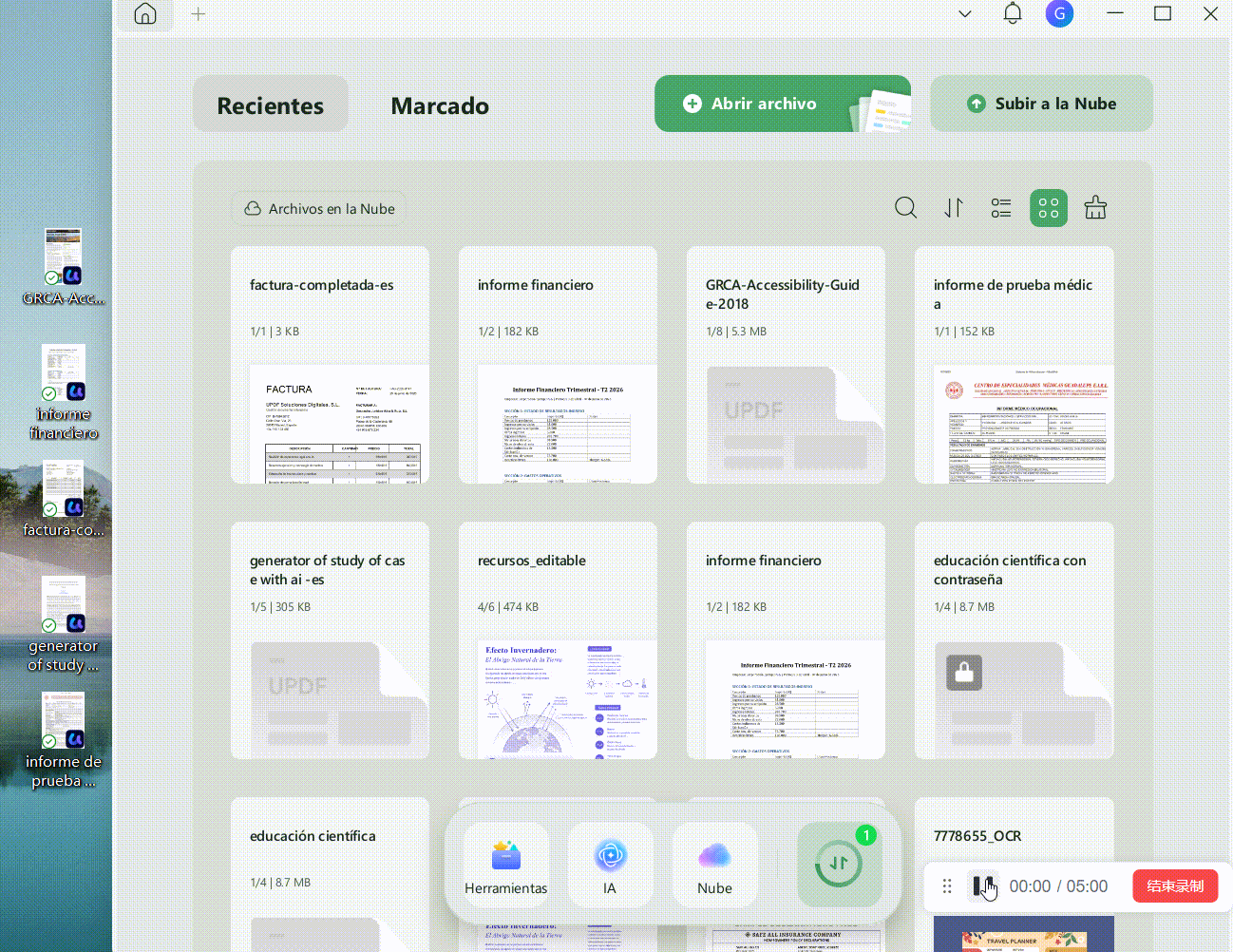Open factura-completada-es file card
The image size is (1233, 952).
coord(331,365)
